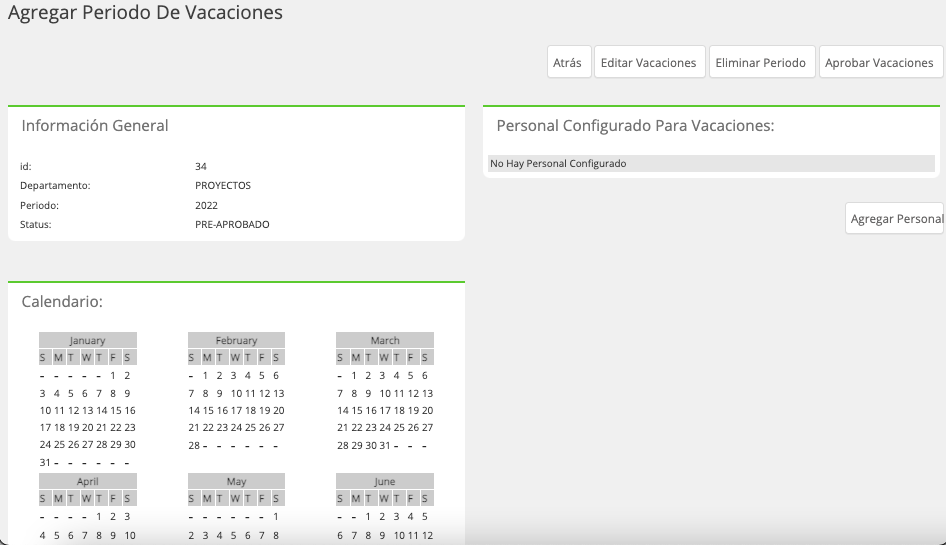Viewport: 946px width, 545px height.
Task: Select January 31 in the calendar
Action: coord(45,462)
